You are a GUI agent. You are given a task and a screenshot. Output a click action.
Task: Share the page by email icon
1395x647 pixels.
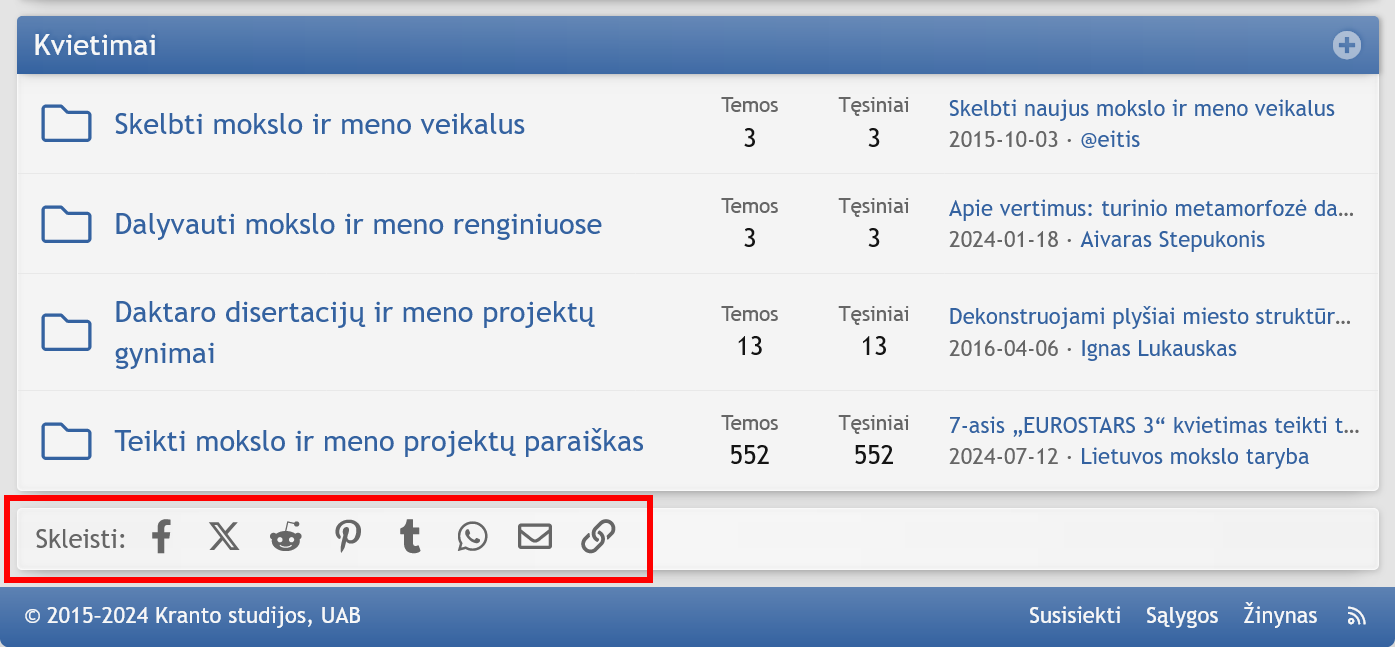tap(535, 537)
